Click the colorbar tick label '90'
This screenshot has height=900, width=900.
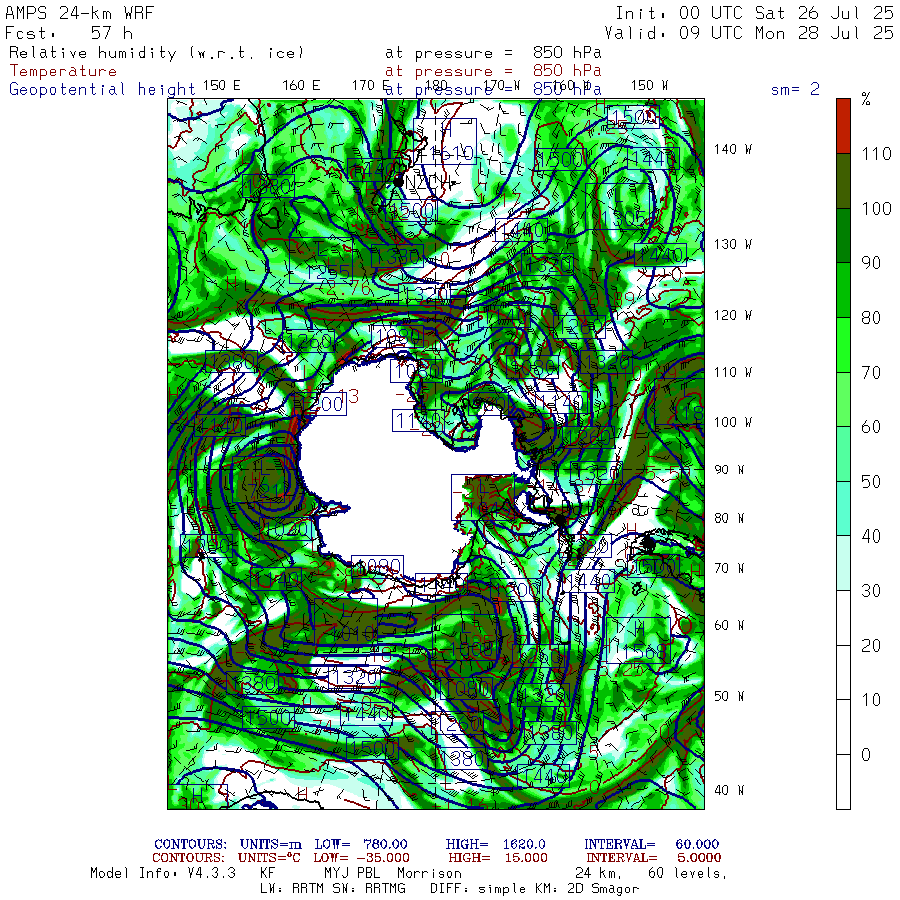click(x=871, y=263)
